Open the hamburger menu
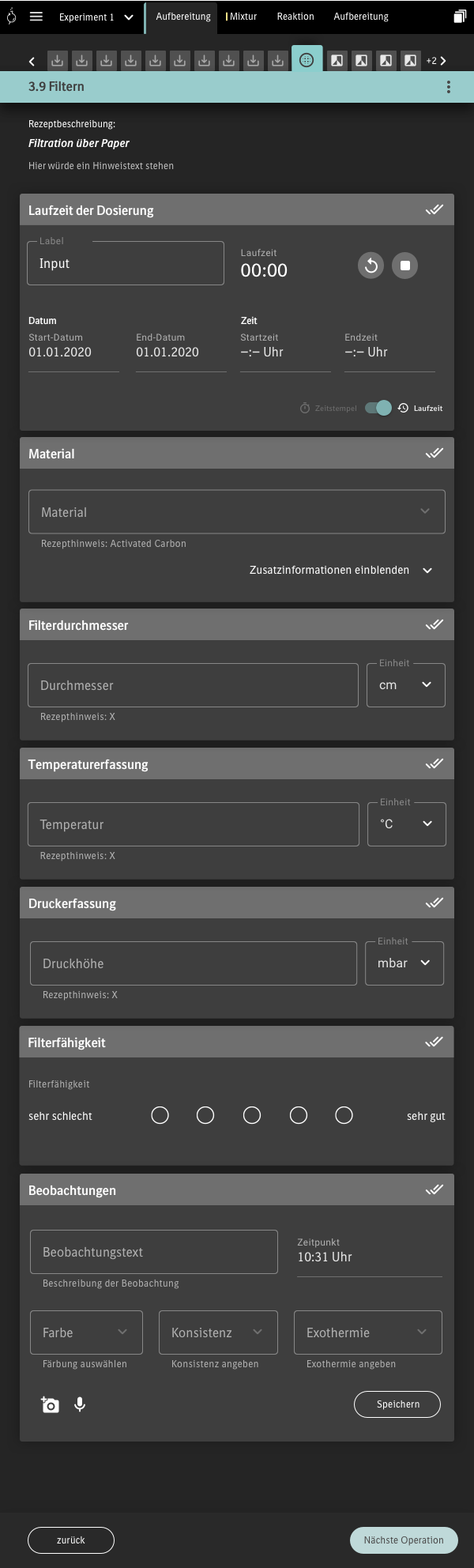The height and width of the screenshot is (1568, 474). click(x=36, y=17)
